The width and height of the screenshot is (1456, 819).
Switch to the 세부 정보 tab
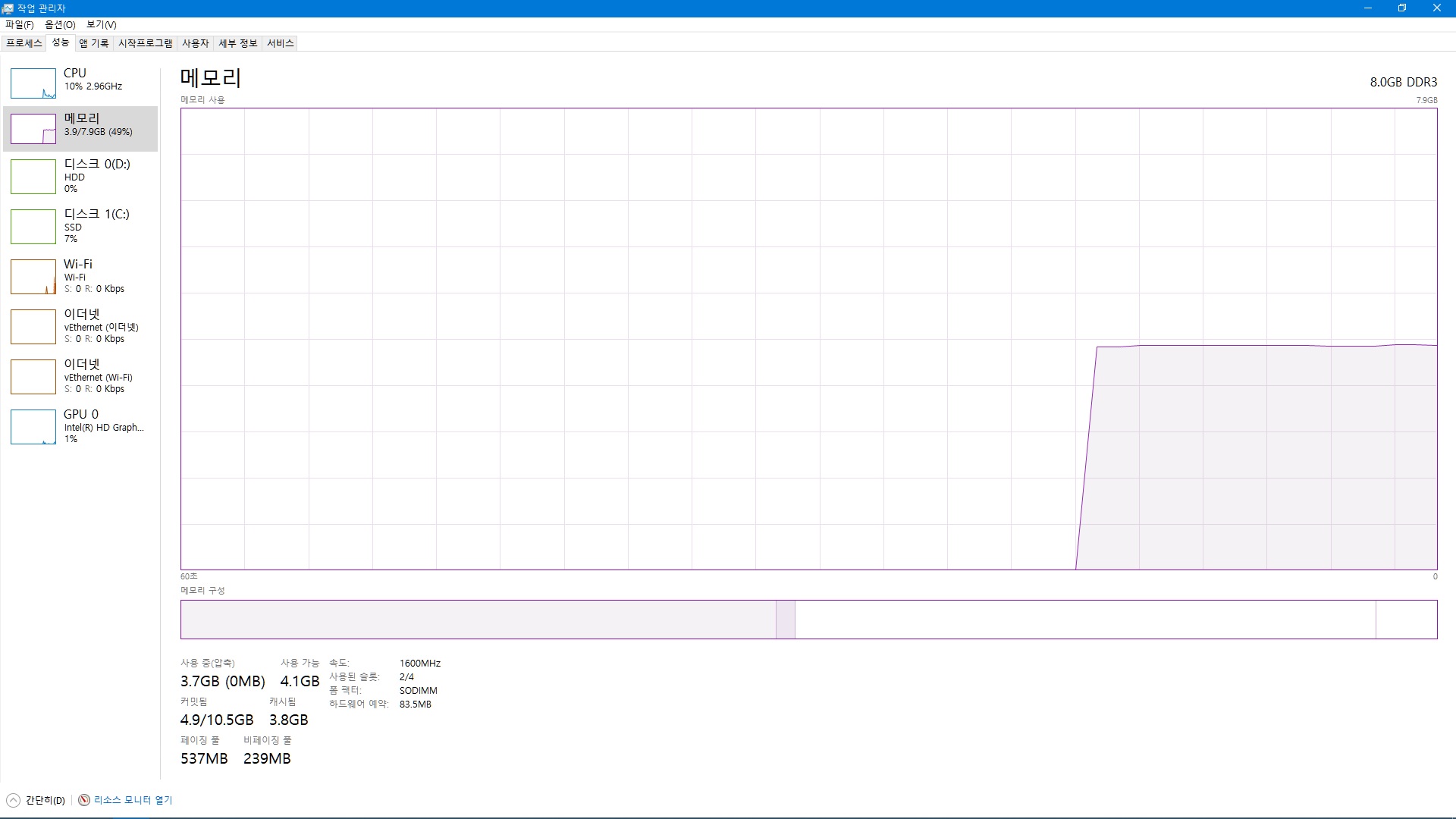[x=238, y=43]
